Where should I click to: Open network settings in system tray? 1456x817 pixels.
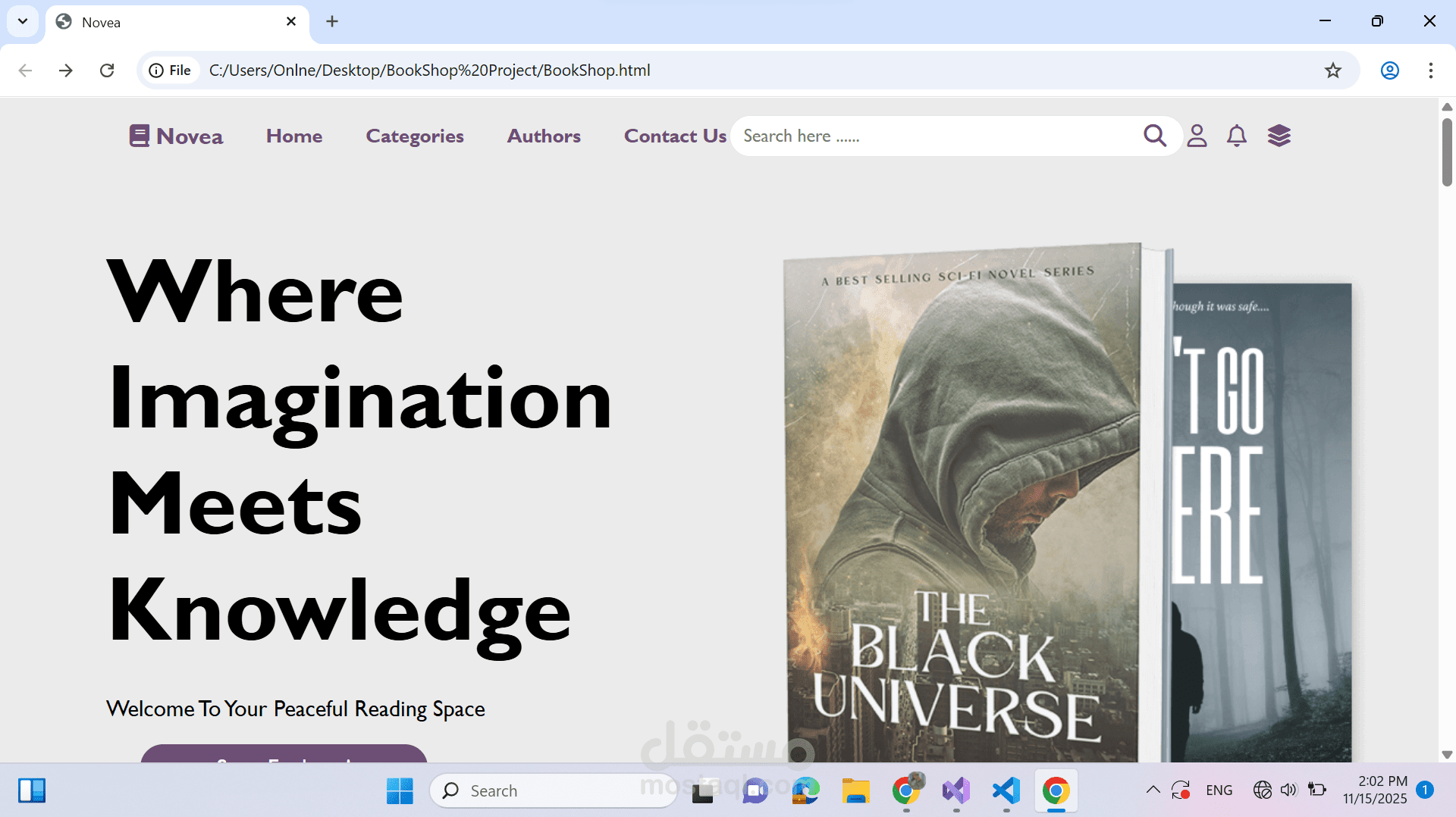tap(1262, 790)
